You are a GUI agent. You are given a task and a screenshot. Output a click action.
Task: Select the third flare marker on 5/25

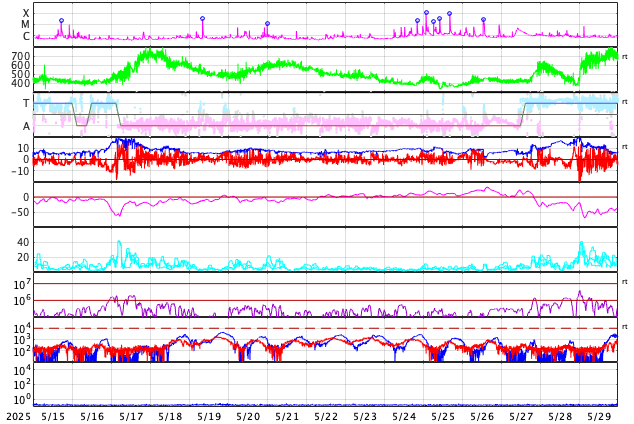(440, 19)
